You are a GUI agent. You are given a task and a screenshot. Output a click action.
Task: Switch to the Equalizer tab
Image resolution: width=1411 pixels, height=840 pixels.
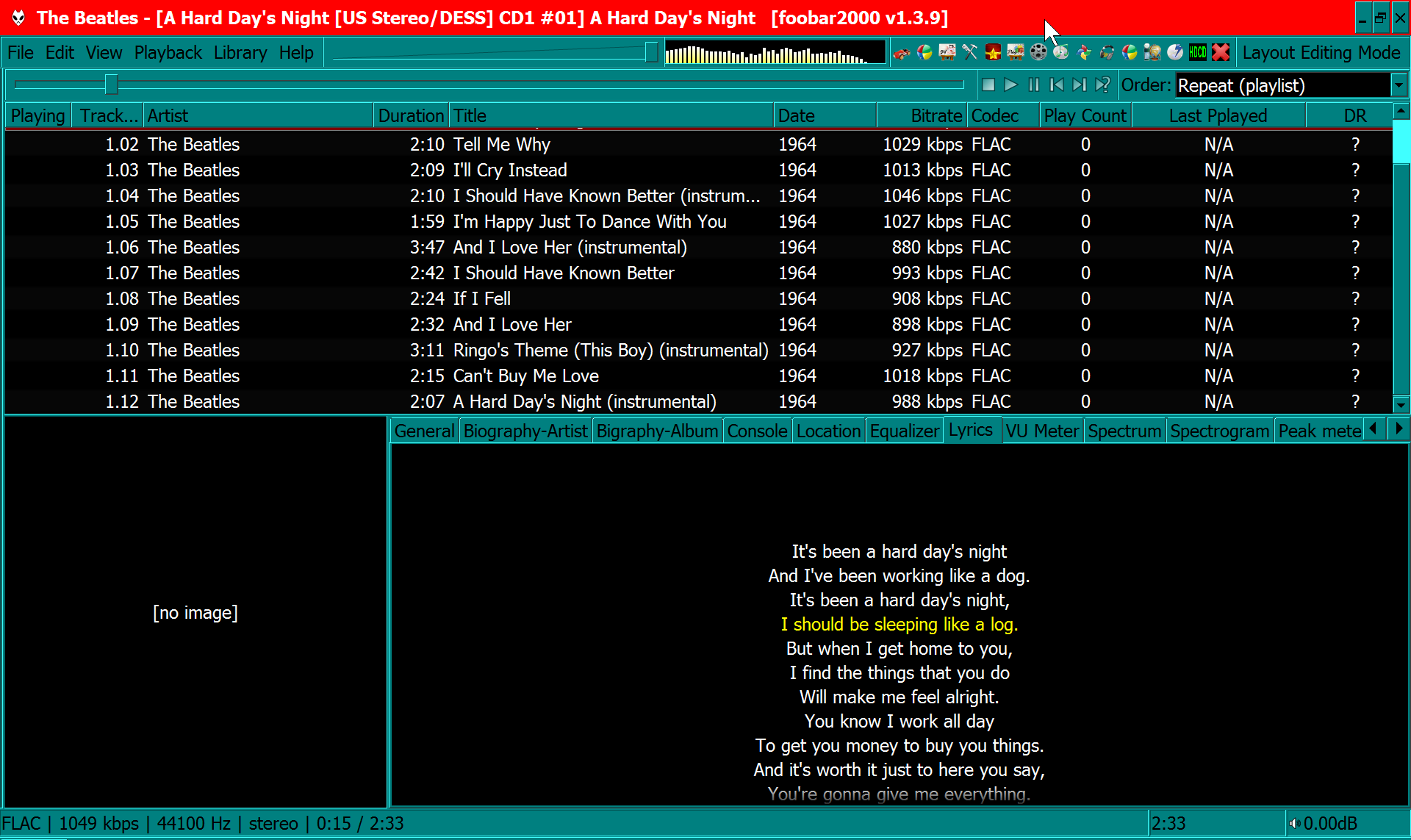tap(905, 431)
